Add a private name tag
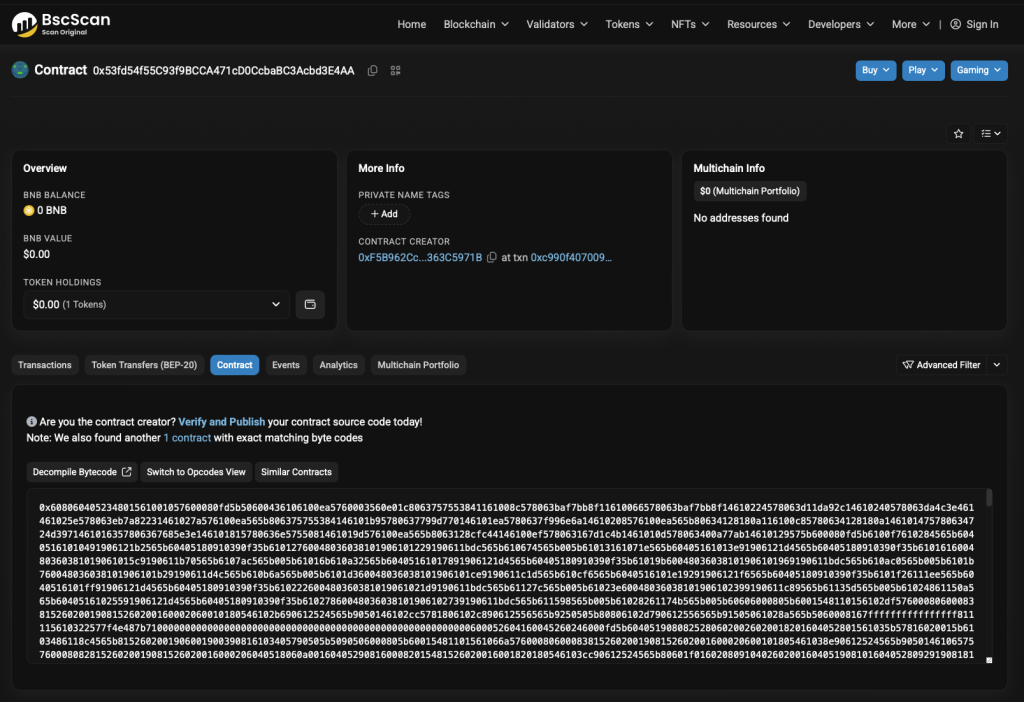This screenshot has height=702, width=1024. click(x=384, y=214)
